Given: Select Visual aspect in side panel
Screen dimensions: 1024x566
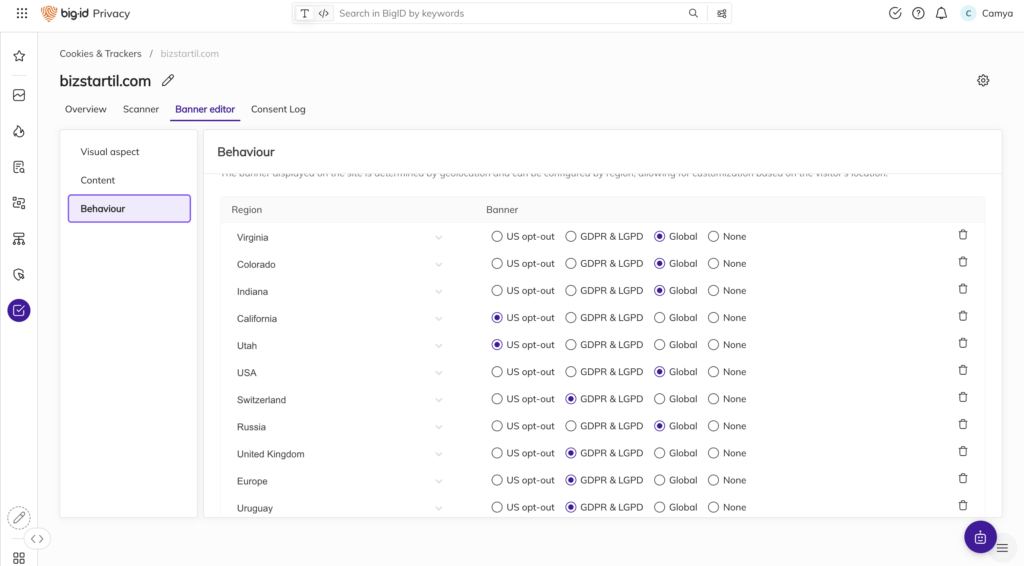Looking at the screenshot, I should pyautogui.click(x=110, y=152).
